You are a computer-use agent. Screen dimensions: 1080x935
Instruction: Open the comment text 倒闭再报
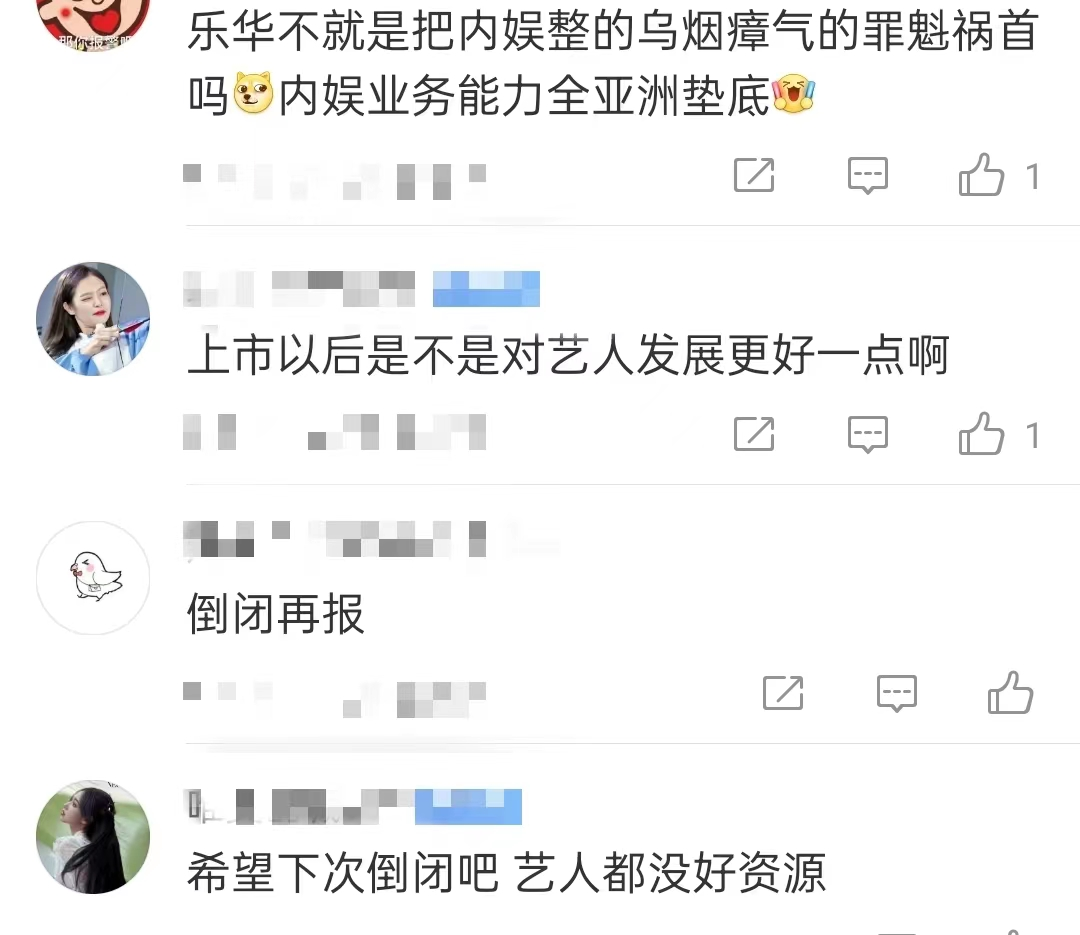(276, 613)
